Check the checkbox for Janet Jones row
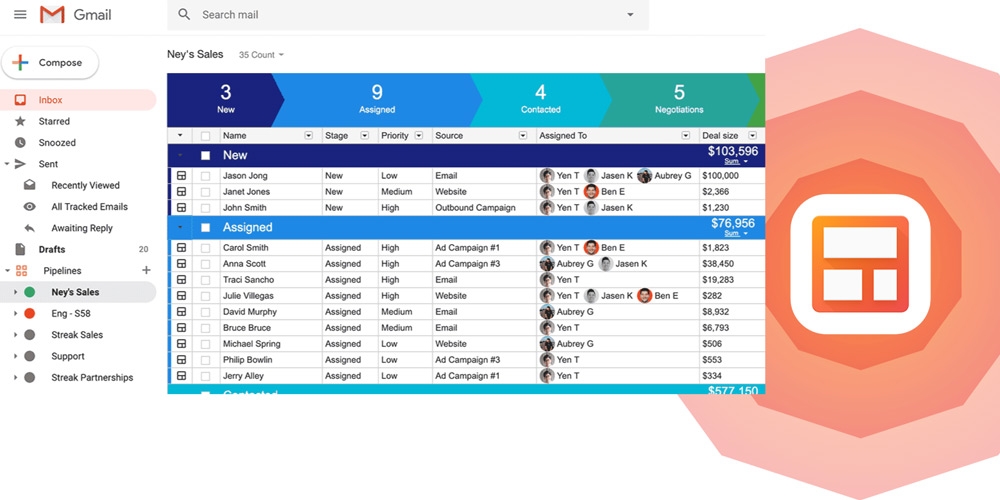Screen dimensions: 1000x500 (205, 192)
